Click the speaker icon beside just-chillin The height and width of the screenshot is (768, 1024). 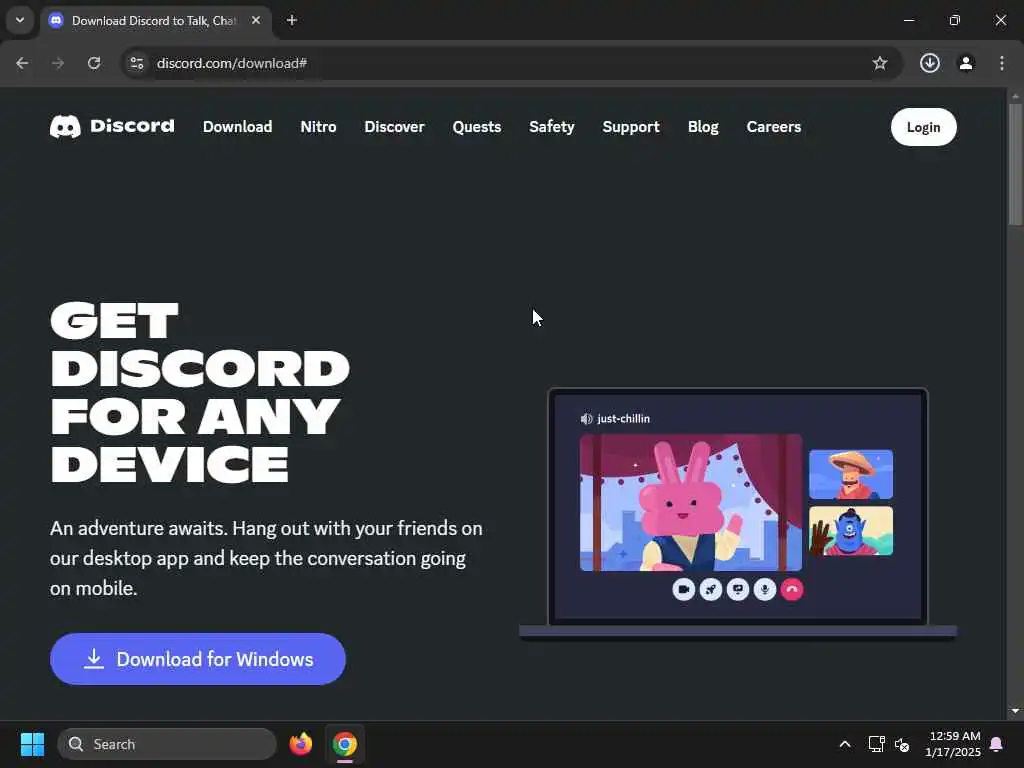tap(586, 419)
